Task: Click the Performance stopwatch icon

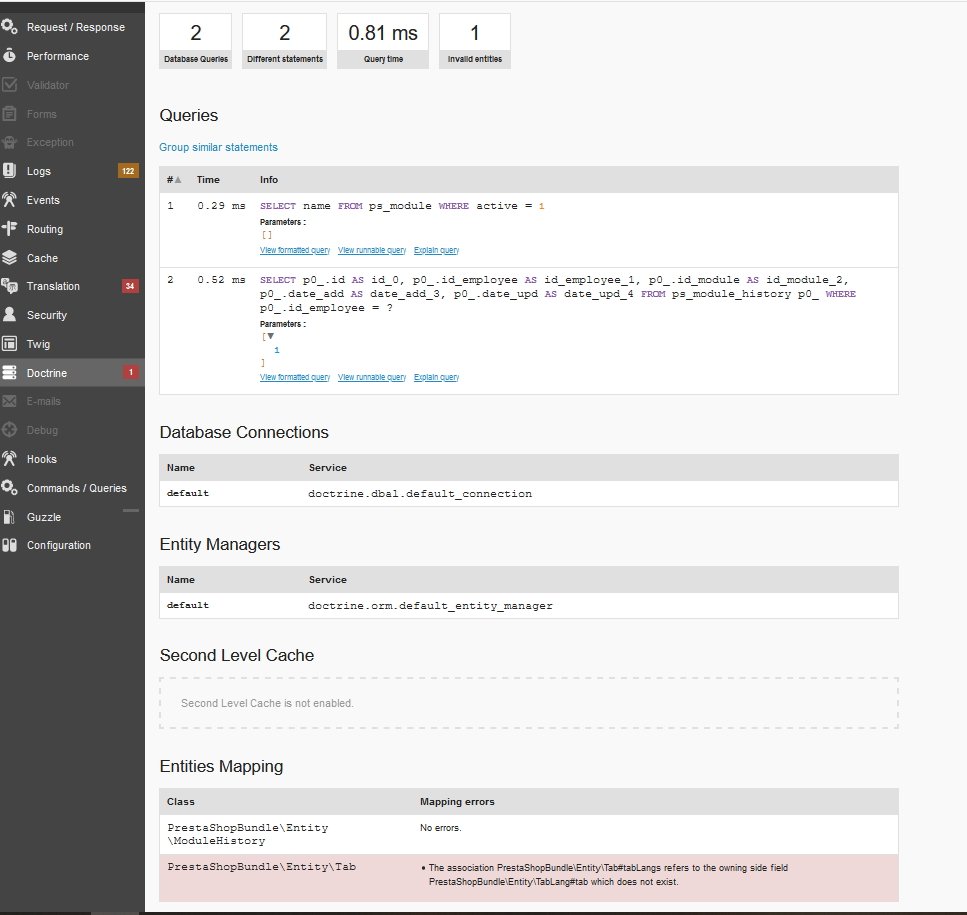Action: point(9,56)
